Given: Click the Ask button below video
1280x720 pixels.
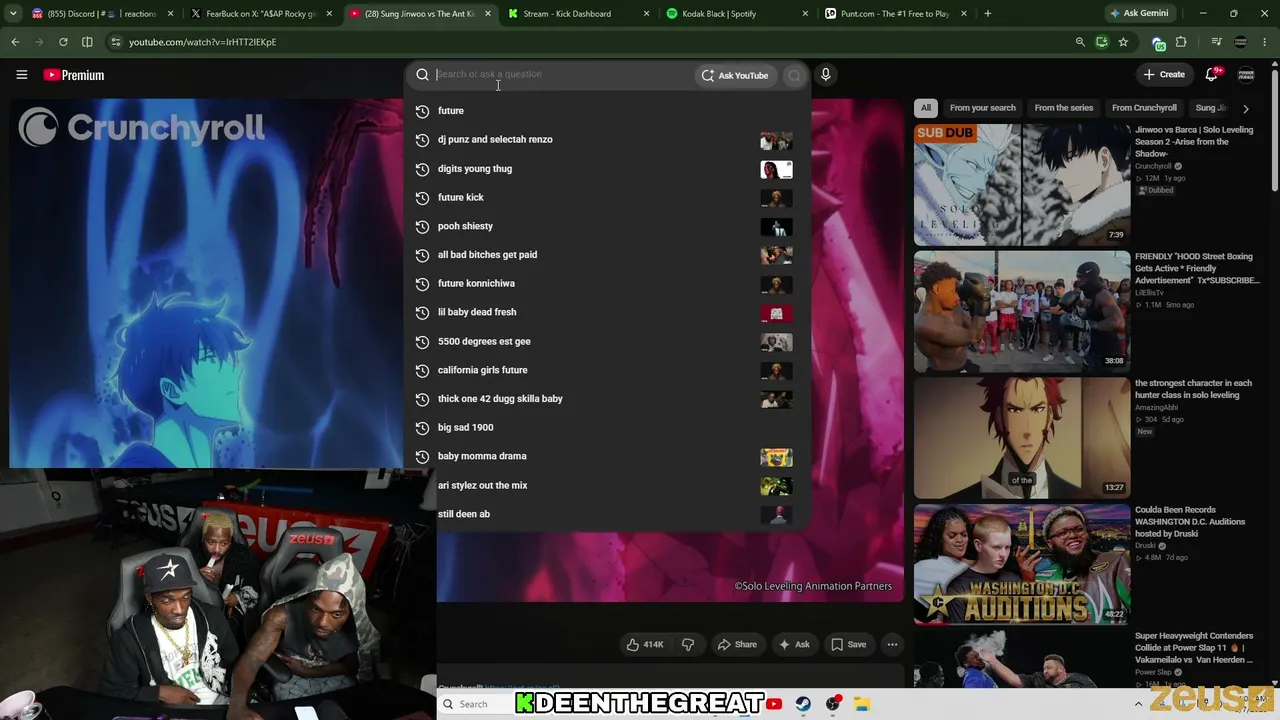Looking at the screenshot, I should pyautogui.click(x=794, y=645).
